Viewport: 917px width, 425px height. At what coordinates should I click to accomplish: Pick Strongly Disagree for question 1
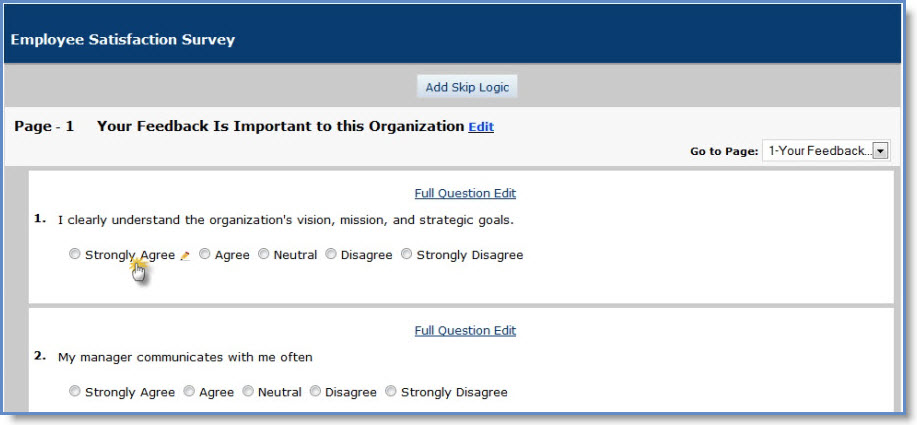(x=407, y=255)
